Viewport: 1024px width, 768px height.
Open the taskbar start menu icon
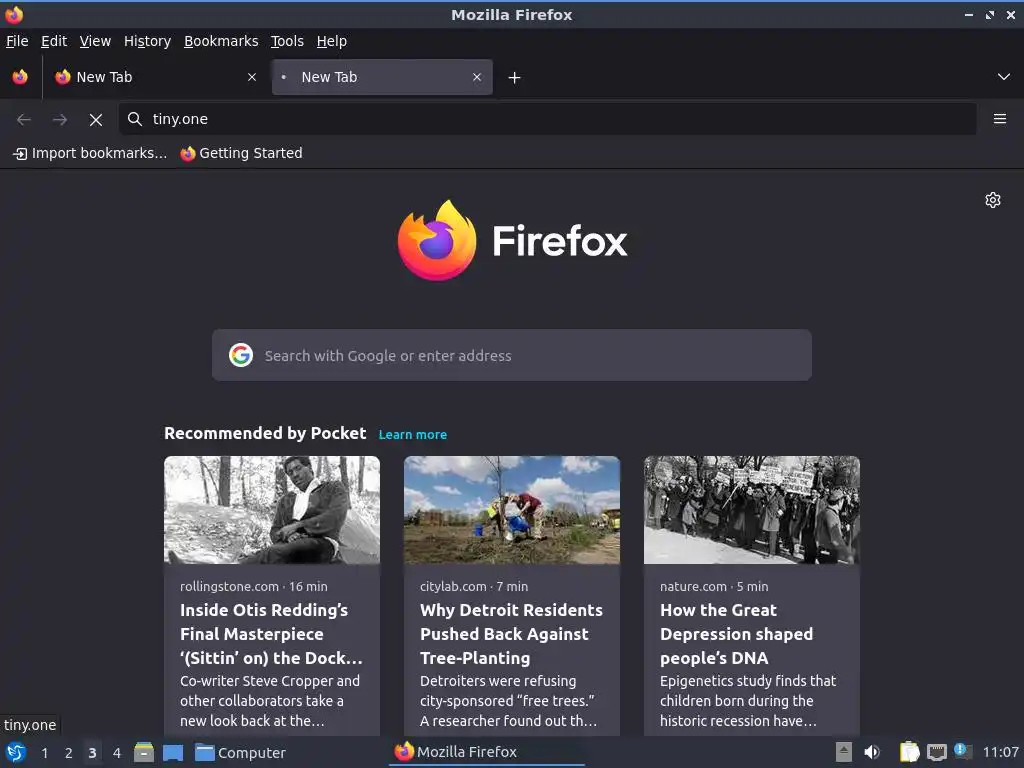coord(16,752)
